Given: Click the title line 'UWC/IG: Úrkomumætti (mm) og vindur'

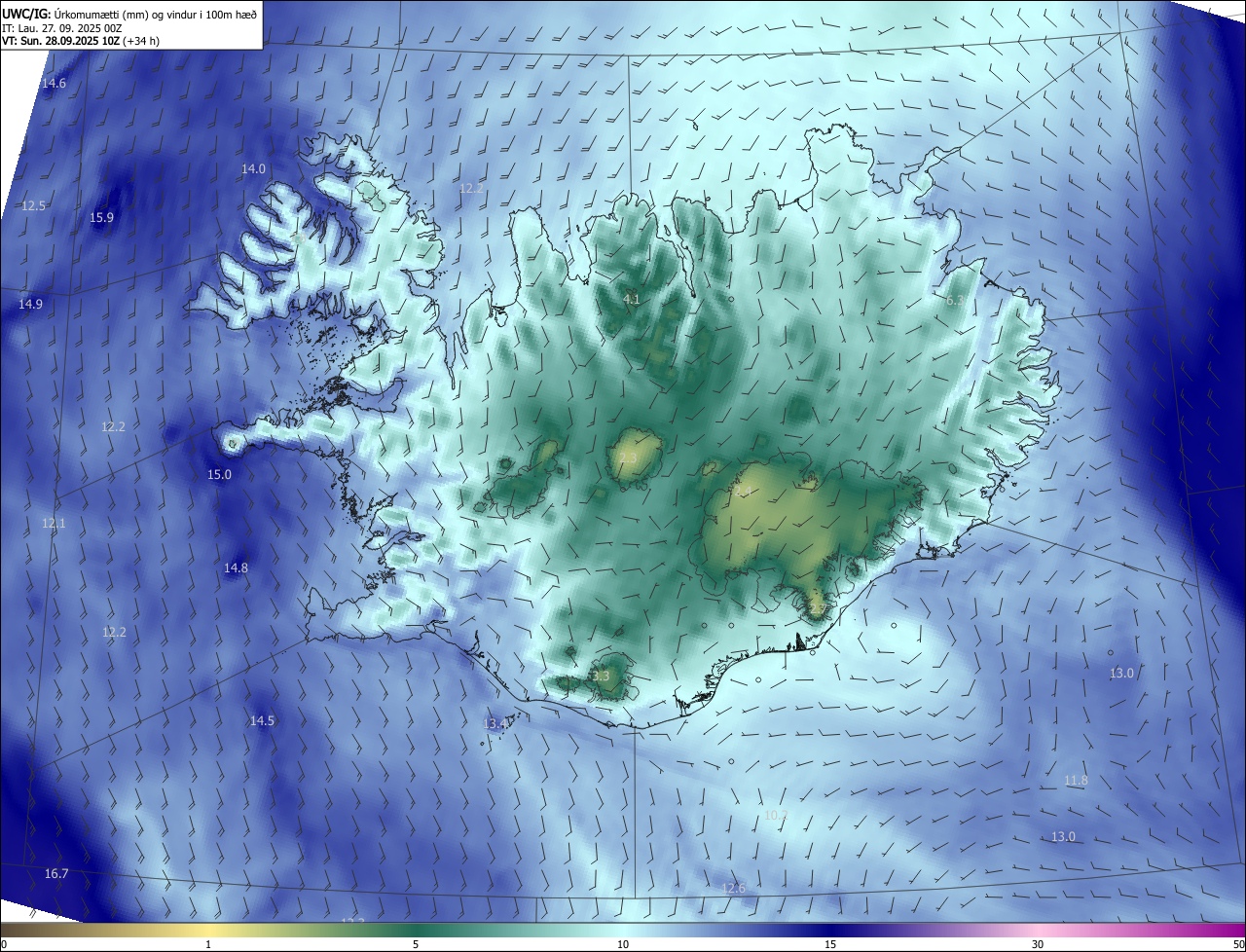Looking at the screenshot, I should coord(130,14).
